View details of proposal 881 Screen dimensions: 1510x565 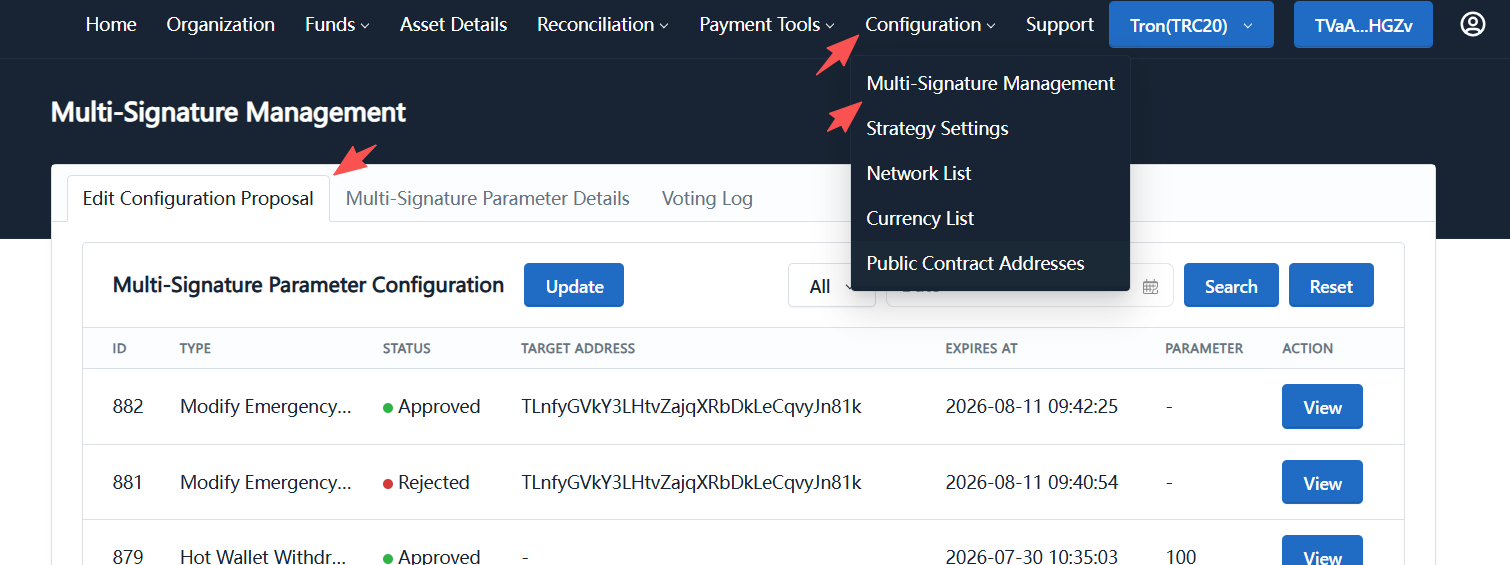[x=1322, y=483]
